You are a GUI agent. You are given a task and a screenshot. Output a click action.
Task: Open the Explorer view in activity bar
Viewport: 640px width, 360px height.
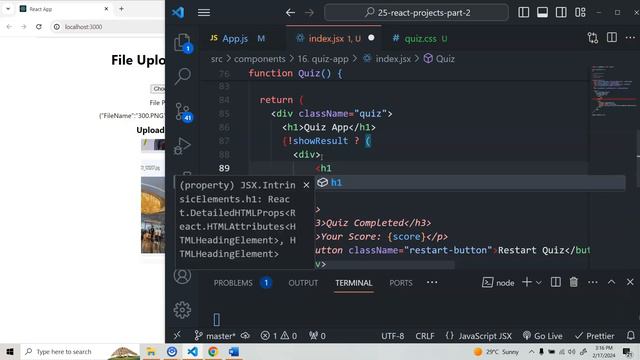pos(182,42)
